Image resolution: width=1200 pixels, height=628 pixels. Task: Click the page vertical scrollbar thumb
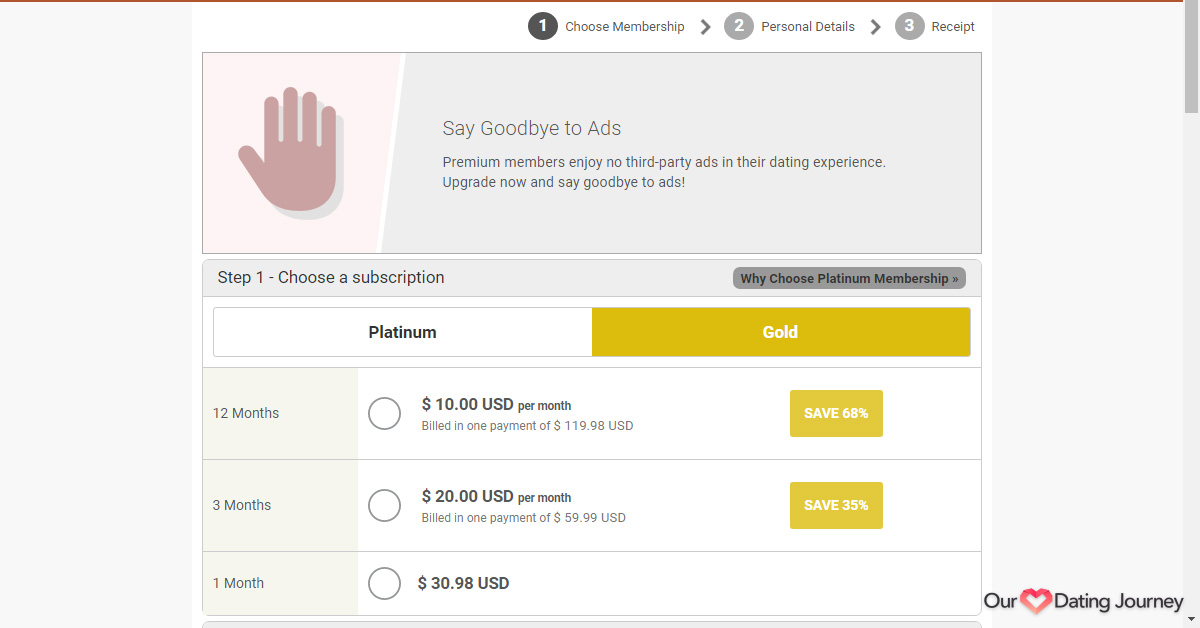[1191, 58]
